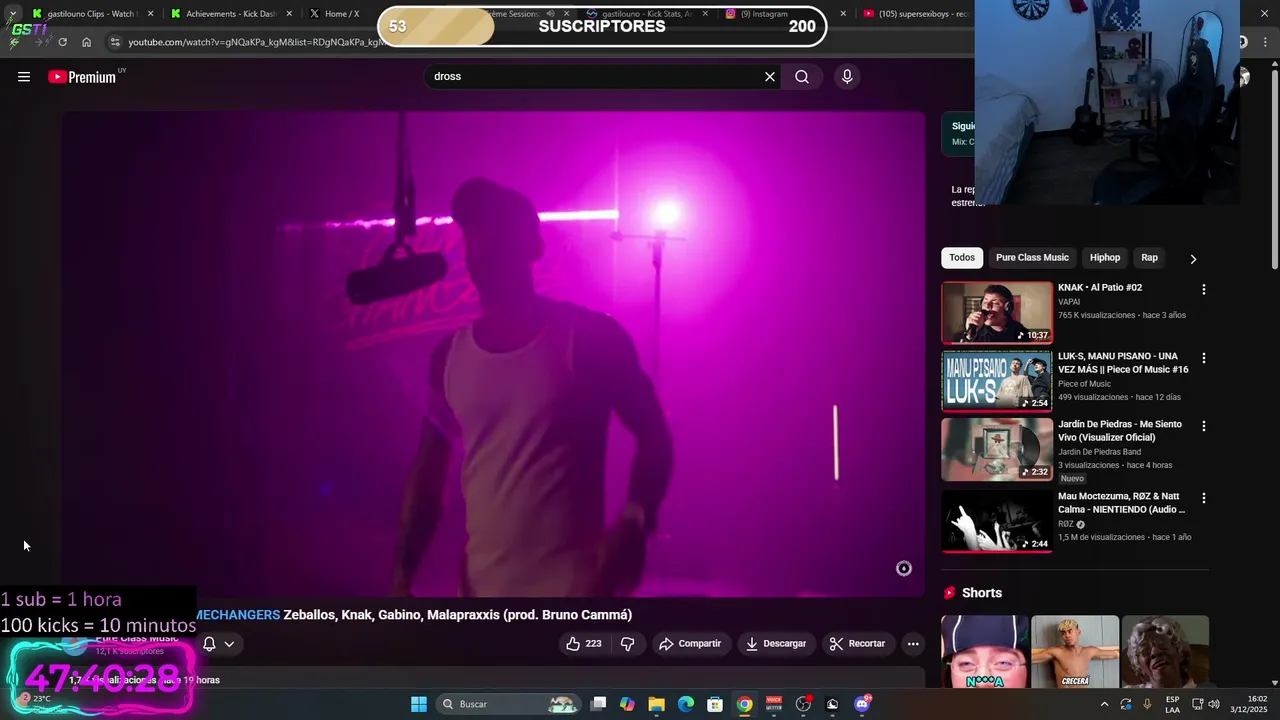Open the first Shorts thumbnail with 'N***A' caption
This screenshot has width=1280, height=720.
985,652
